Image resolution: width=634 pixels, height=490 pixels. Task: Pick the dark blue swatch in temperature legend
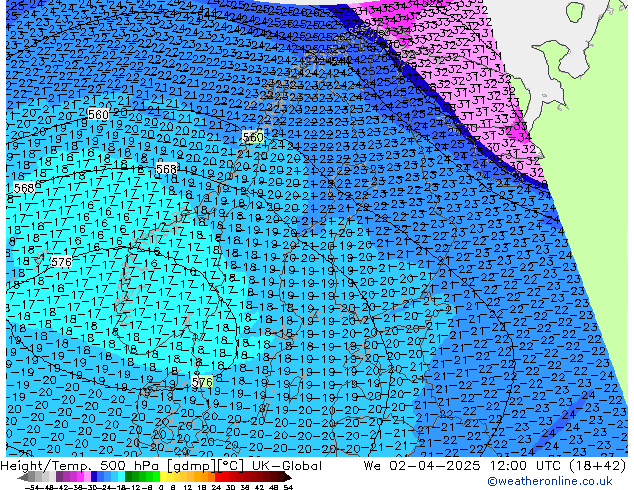click(x=94, y=477)
